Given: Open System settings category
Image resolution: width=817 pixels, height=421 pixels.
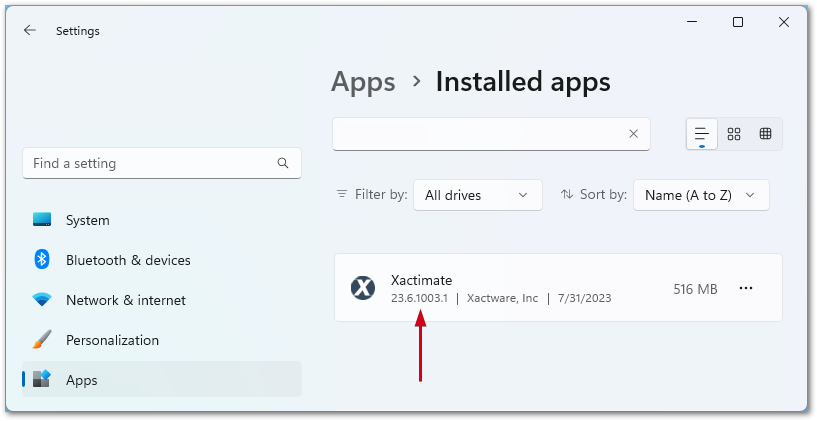Looking at the screenshot, I should (162, 220).
